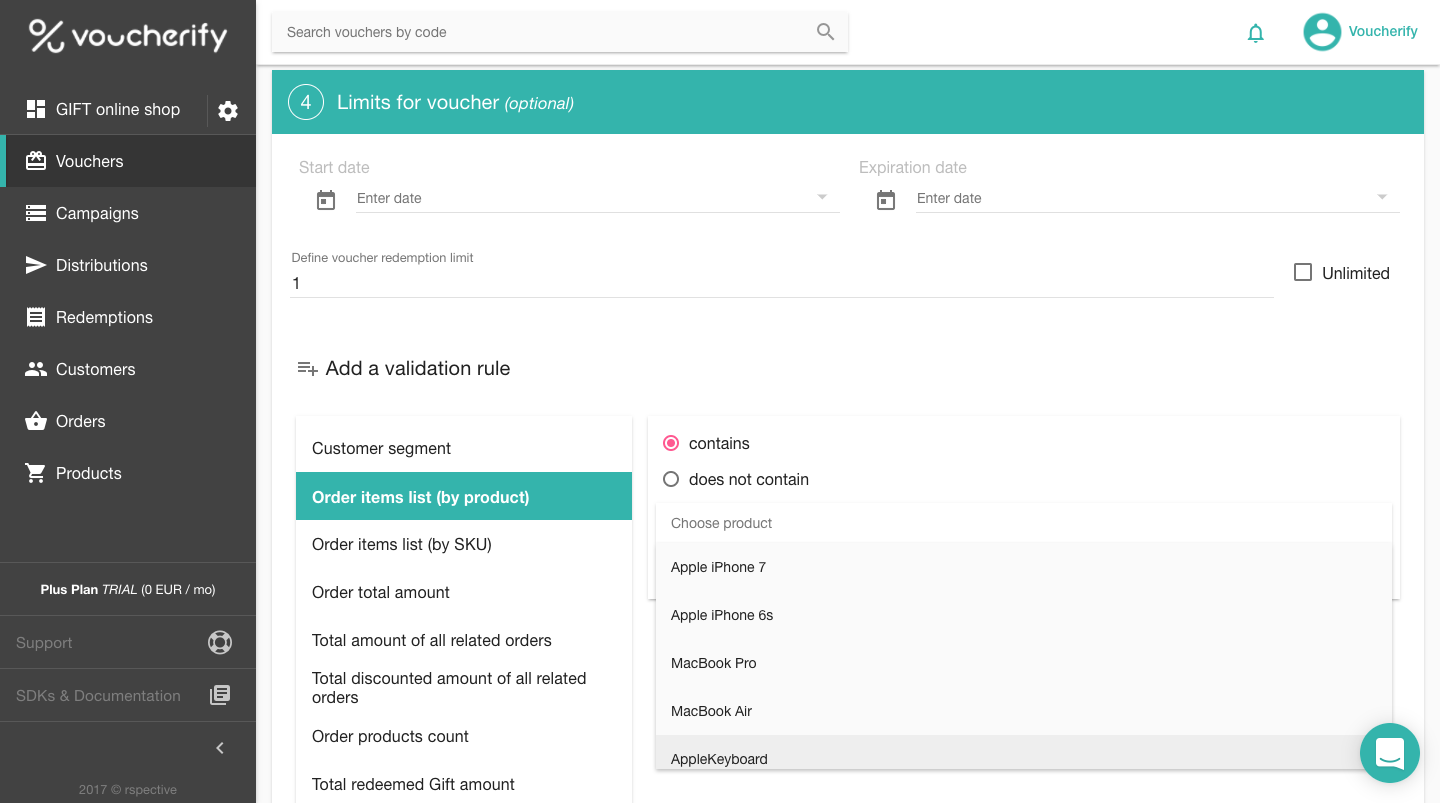Select the 'contains' radio button
The height and width of the screenshot is (803, 1440).
pyautogui.click(x=671, y=443)
